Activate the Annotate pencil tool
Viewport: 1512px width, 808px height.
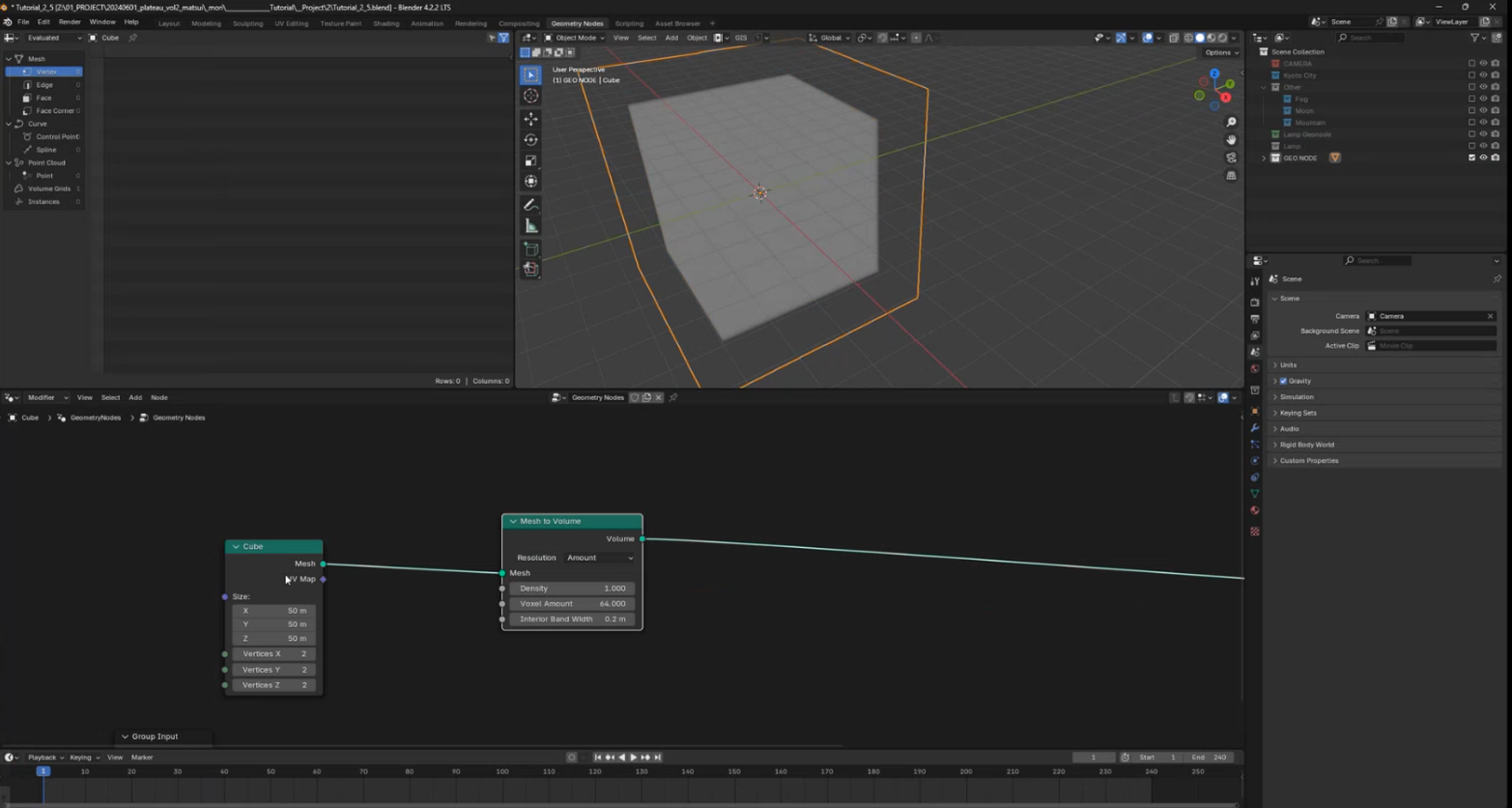[530, 205]
